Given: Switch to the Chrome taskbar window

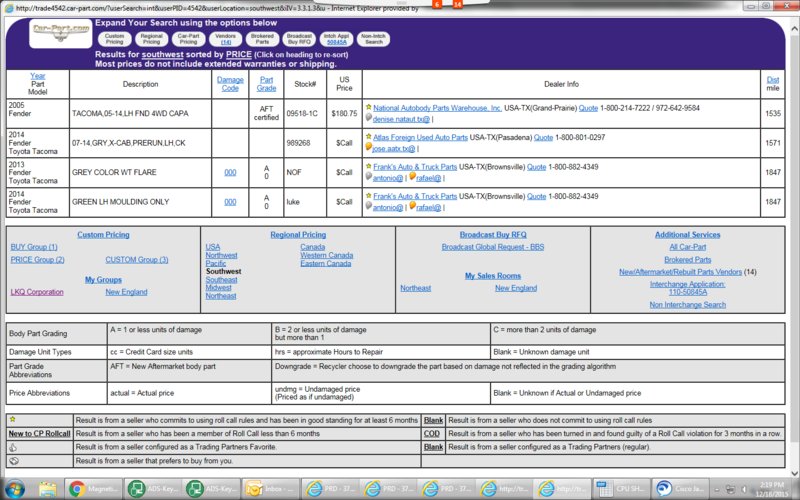Looking at the screenshot, I should tap(94, 489).
